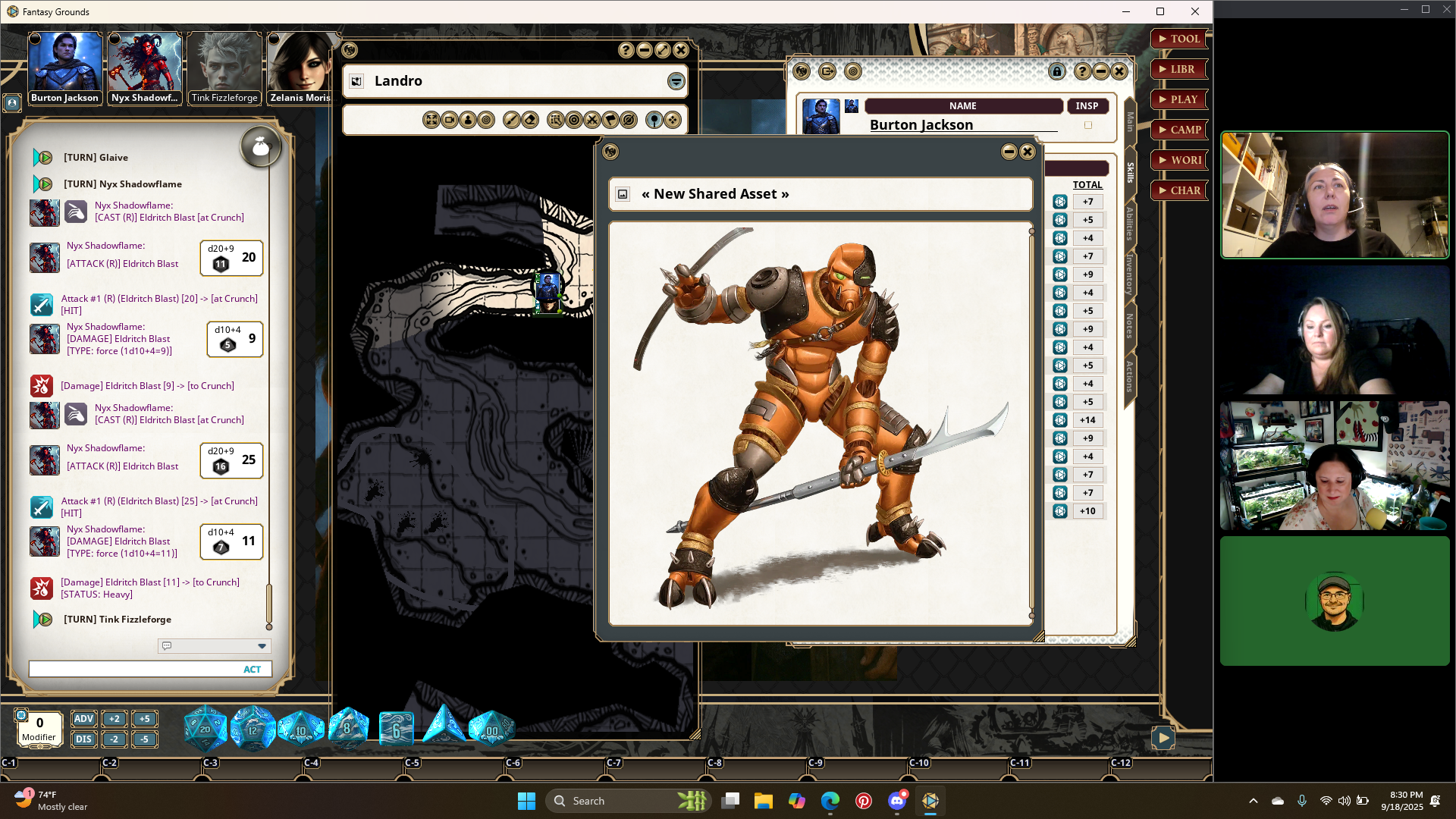Switch to the Inventory tab

tap(1129, 274)
